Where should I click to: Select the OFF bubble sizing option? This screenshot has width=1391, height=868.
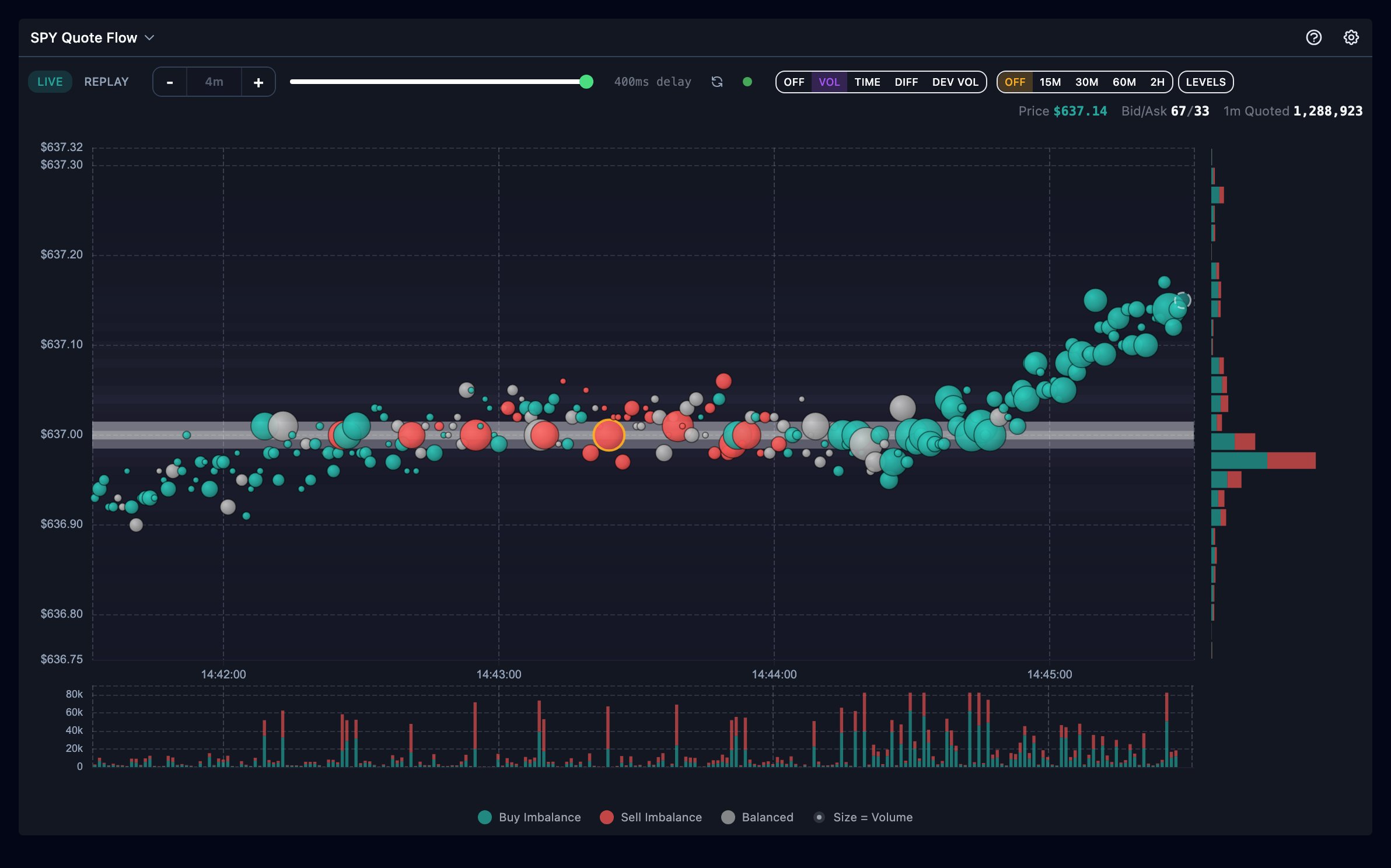[794, 82]
